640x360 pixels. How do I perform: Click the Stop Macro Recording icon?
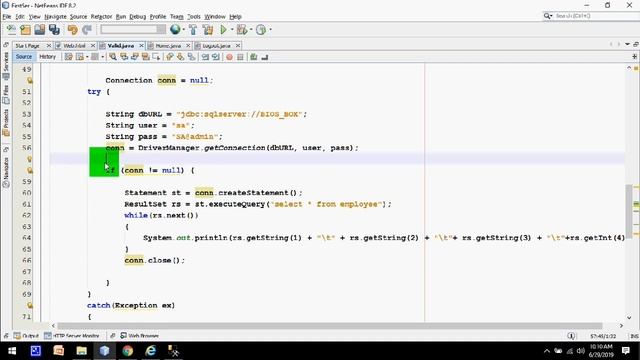click(240, 57)
